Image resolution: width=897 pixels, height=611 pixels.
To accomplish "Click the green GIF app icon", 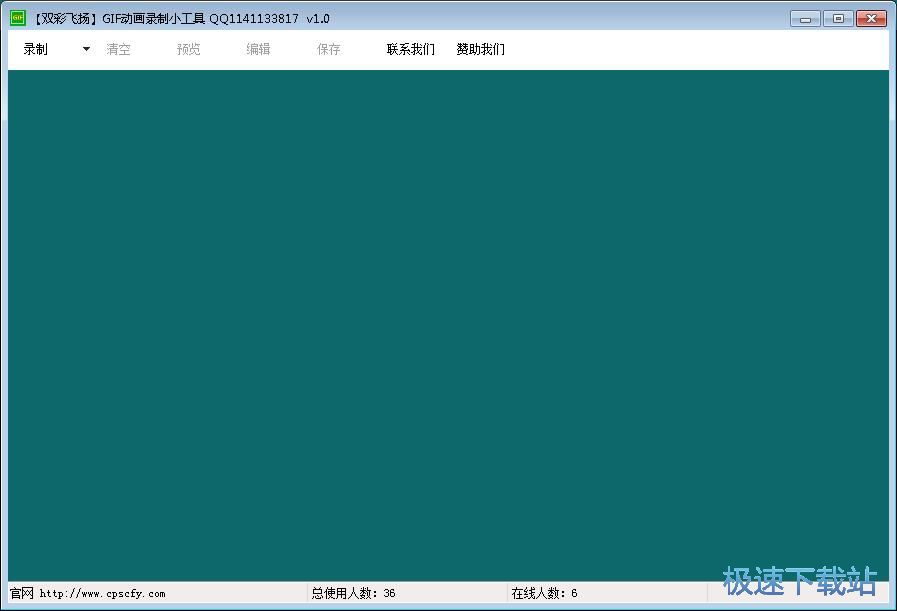I will click(x=18, y=18).
